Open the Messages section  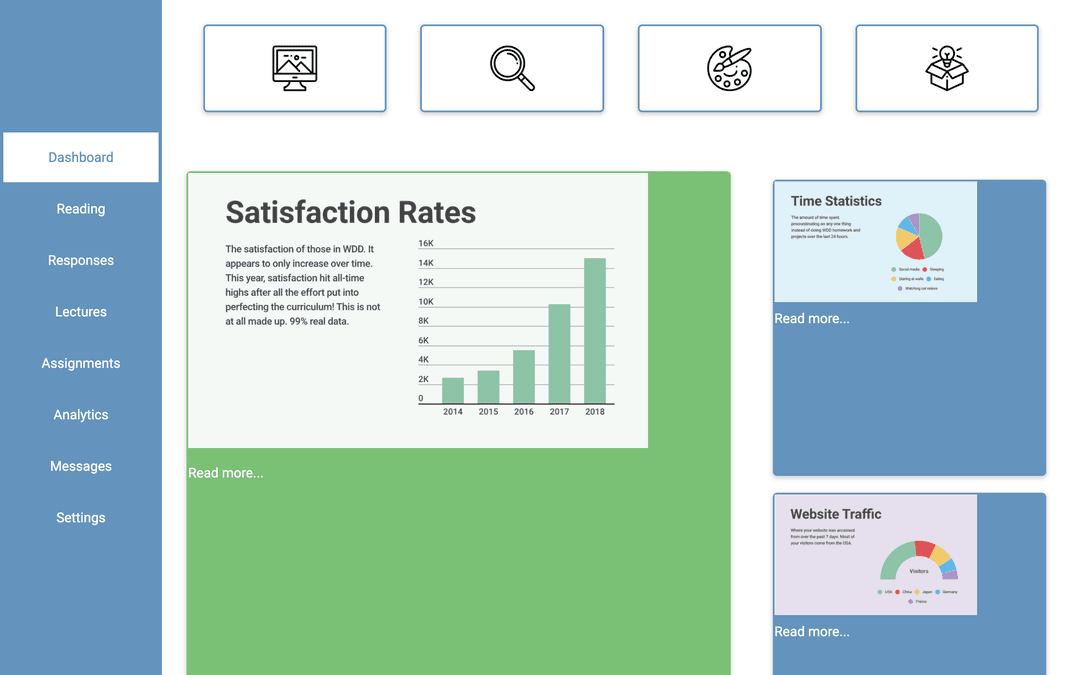tap(81, 466)
